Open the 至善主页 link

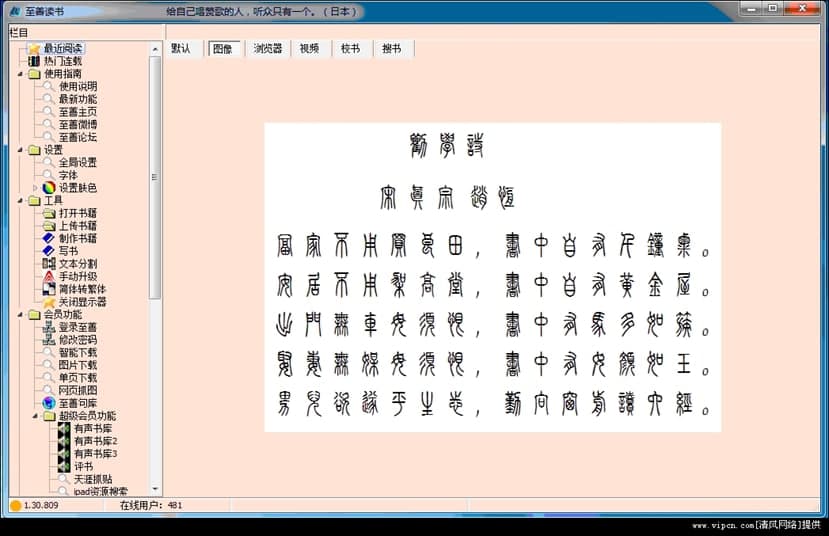[78, 112]
